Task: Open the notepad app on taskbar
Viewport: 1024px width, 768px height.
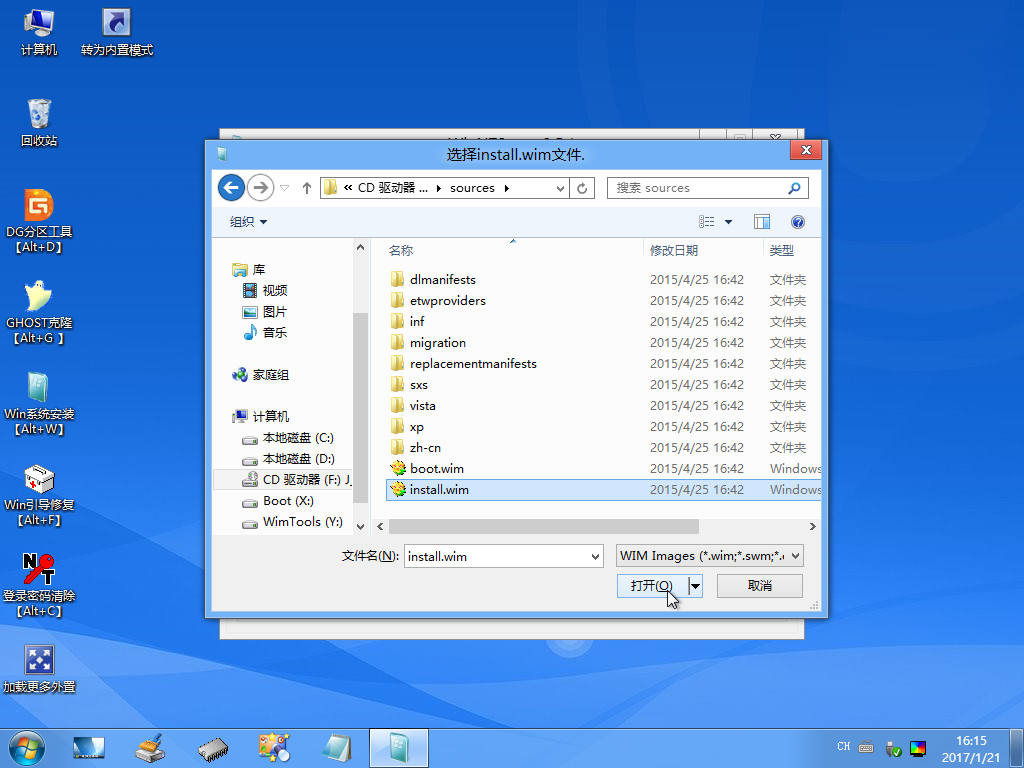Action: [336, 748]
